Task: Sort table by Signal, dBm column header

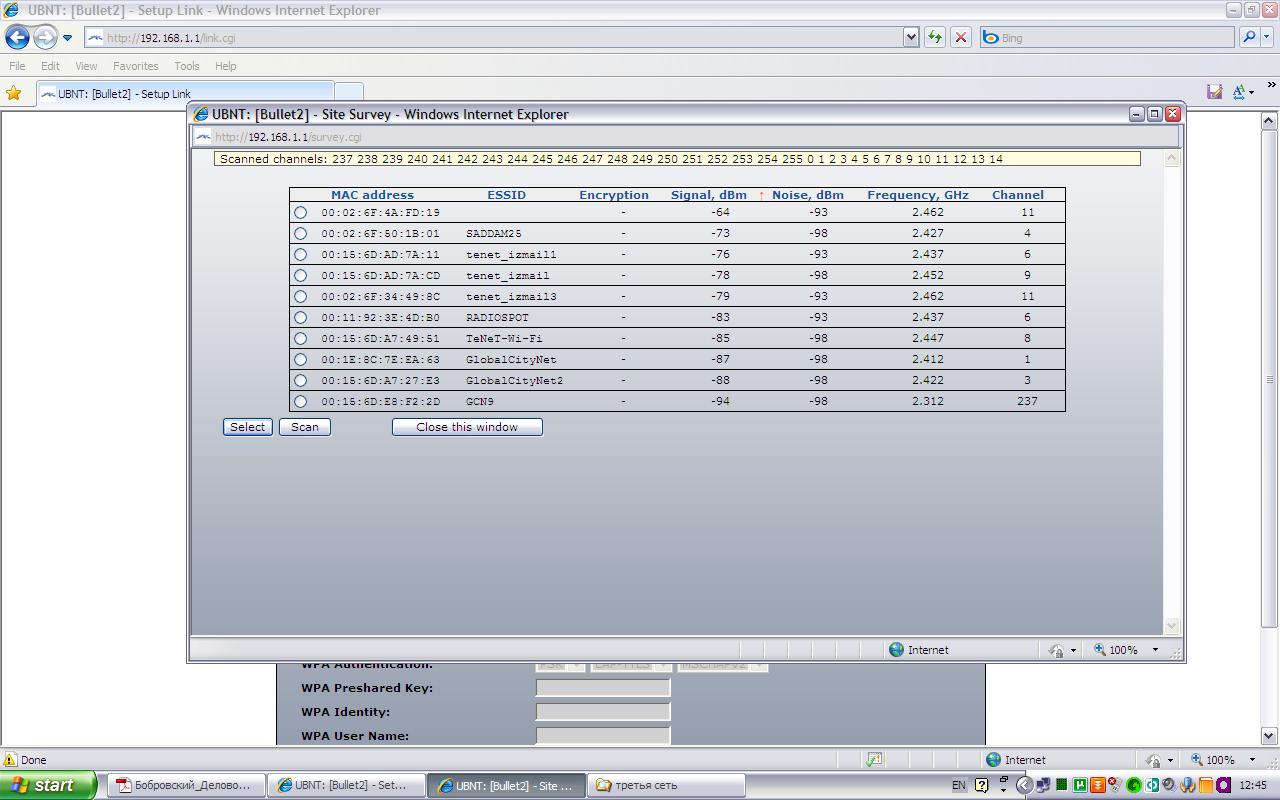Action: click(708, 195)
